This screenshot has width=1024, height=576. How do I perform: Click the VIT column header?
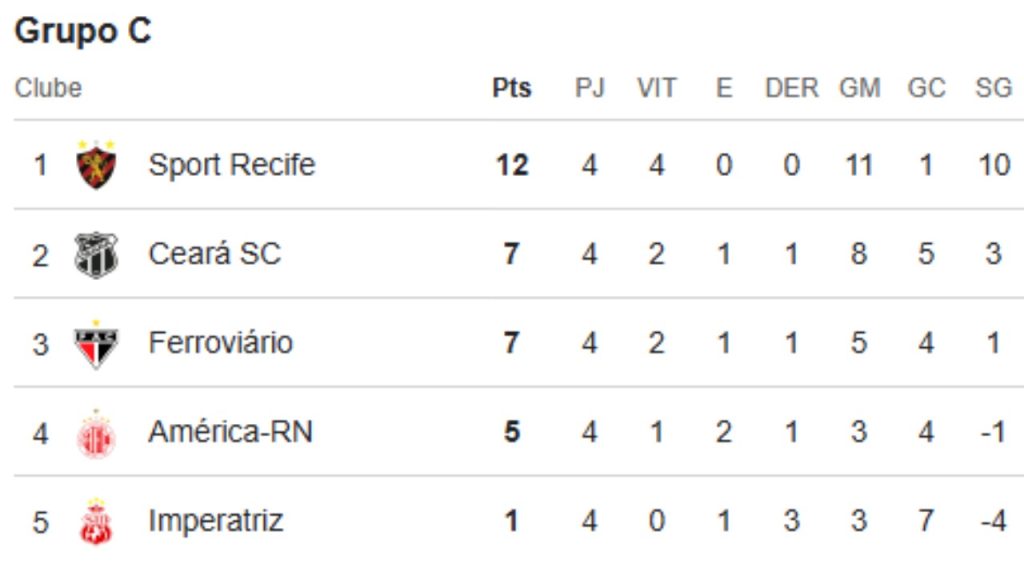coord(656,88)
